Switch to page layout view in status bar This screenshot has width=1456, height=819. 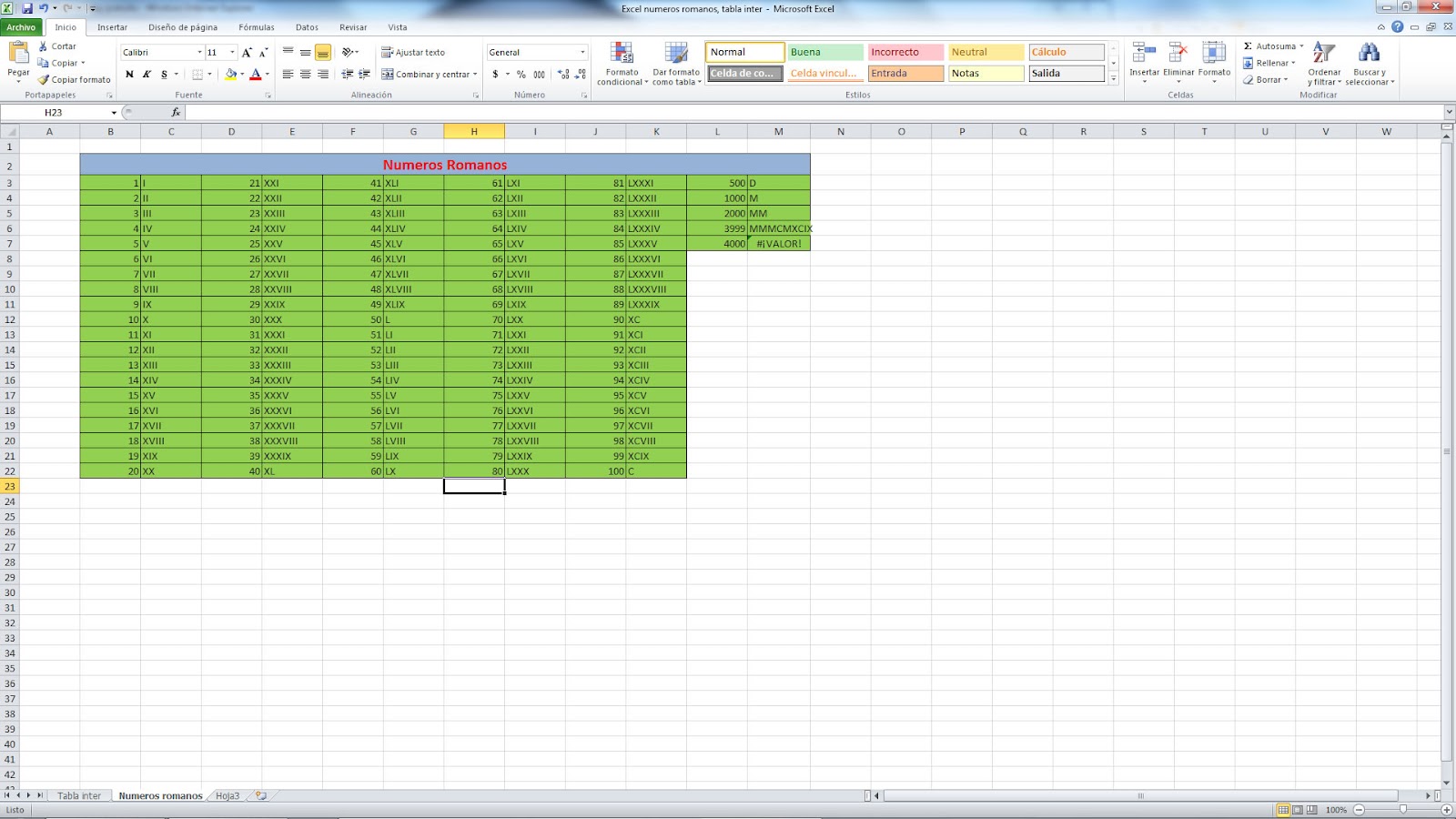tap(1298, 810)
